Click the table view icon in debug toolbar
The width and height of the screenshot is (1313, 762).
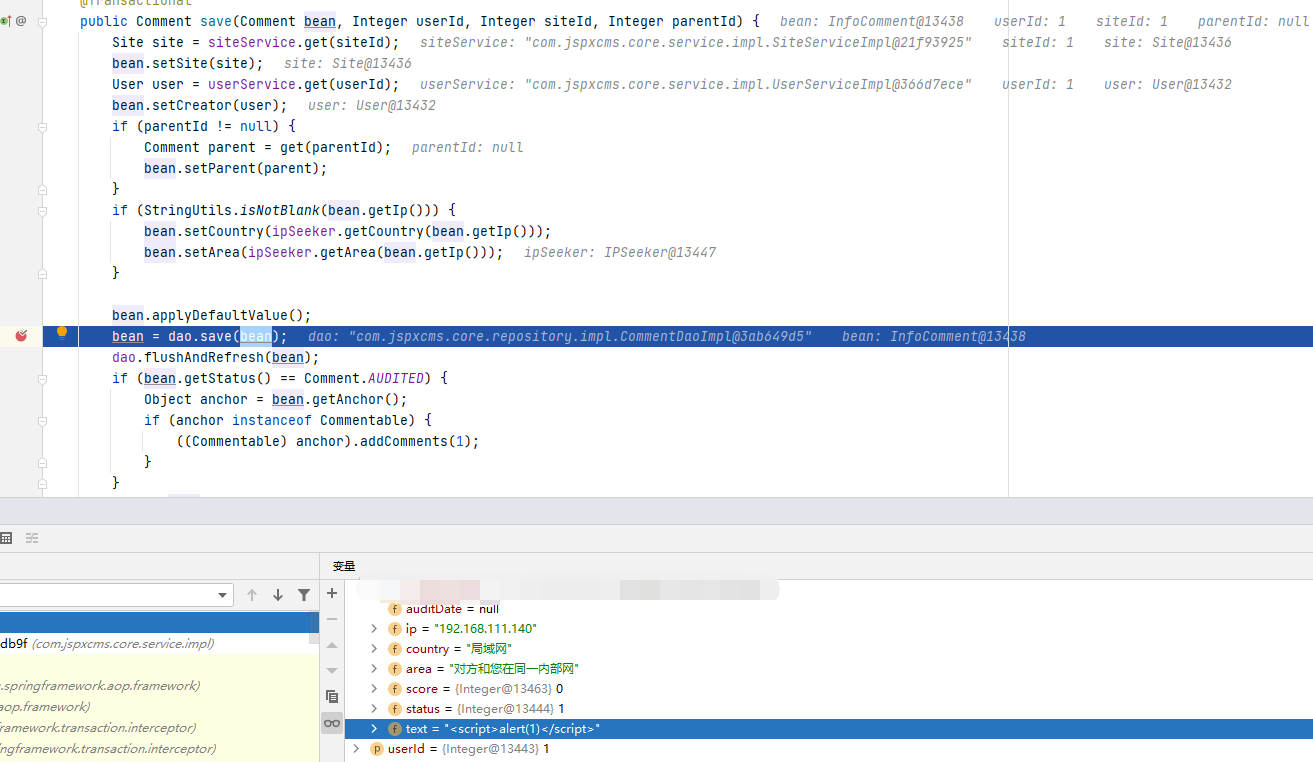click(x=6, y=538)
